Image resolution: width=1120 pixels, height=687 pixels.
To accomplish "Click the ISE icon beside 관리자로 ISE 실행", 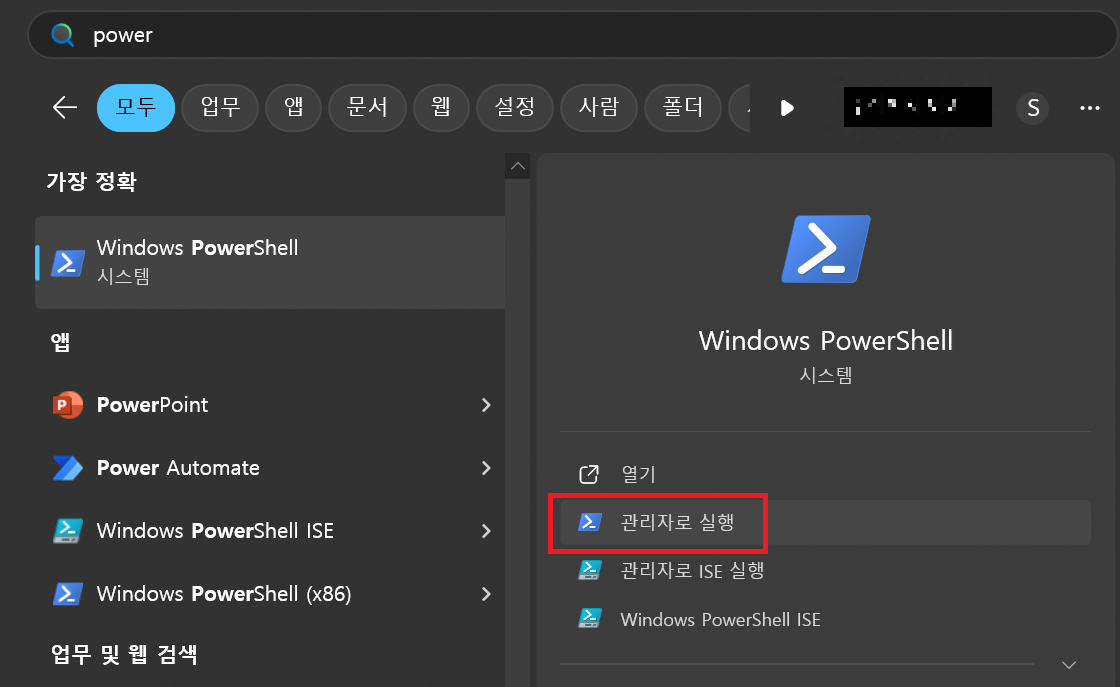I will coord(589,570).
